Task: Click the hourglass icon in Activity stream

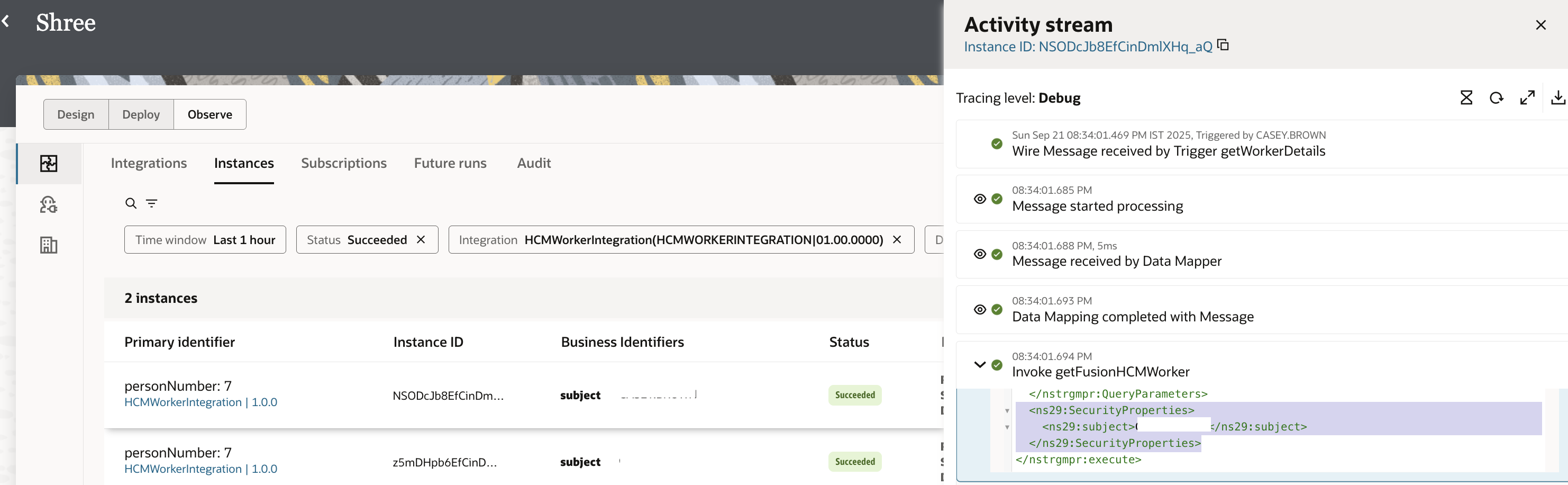Action: click(x=1466, y=97)
